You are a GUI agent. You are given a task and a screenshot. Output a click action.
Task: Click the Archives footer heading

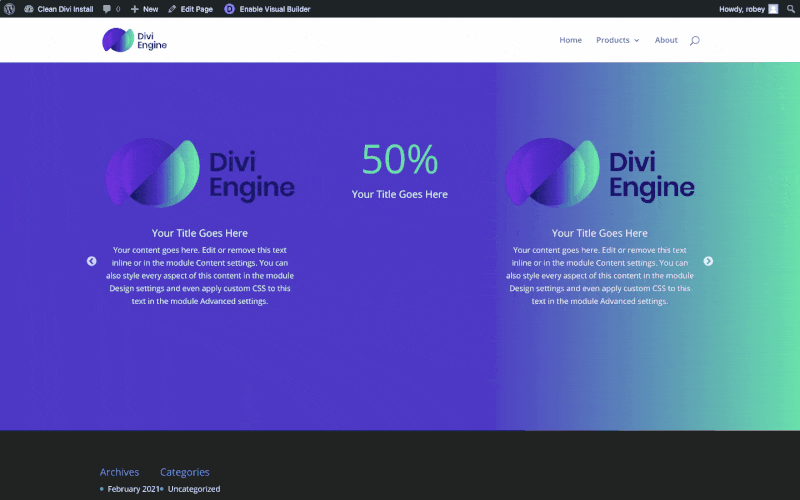(119, 472)
